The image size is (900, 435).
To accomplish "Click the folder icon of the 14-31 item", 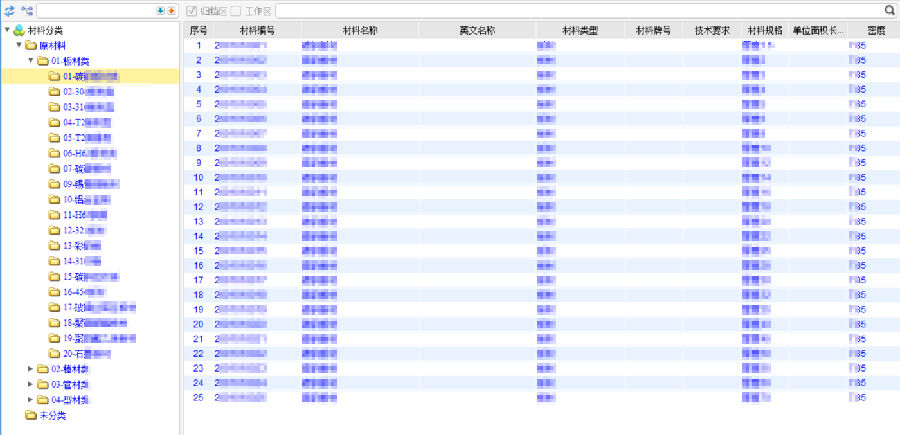I will (54, 261).
